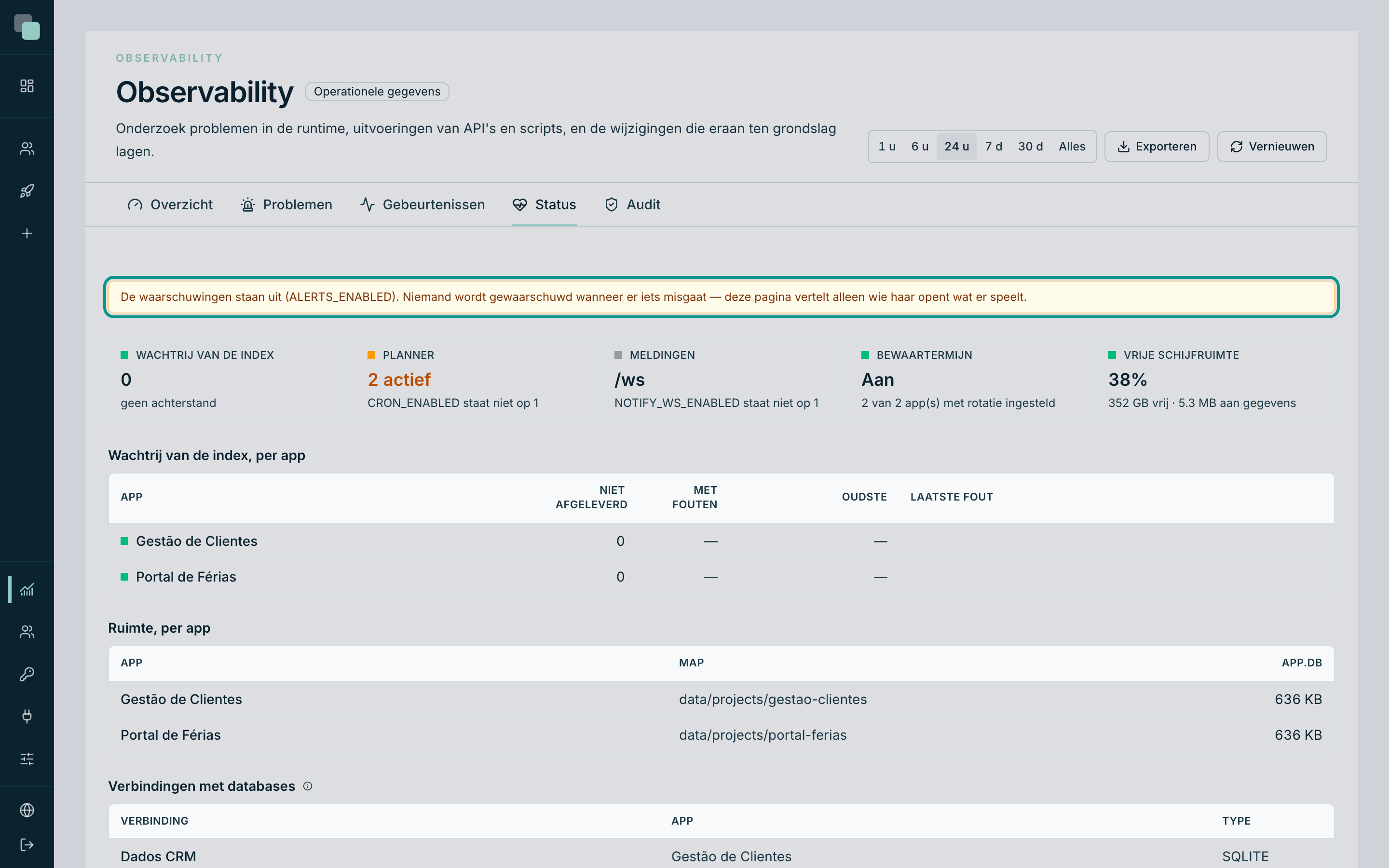The width and height of the screenshot is (1389, 868).
Task: Select the Status tab
Action: coord(544,204)
